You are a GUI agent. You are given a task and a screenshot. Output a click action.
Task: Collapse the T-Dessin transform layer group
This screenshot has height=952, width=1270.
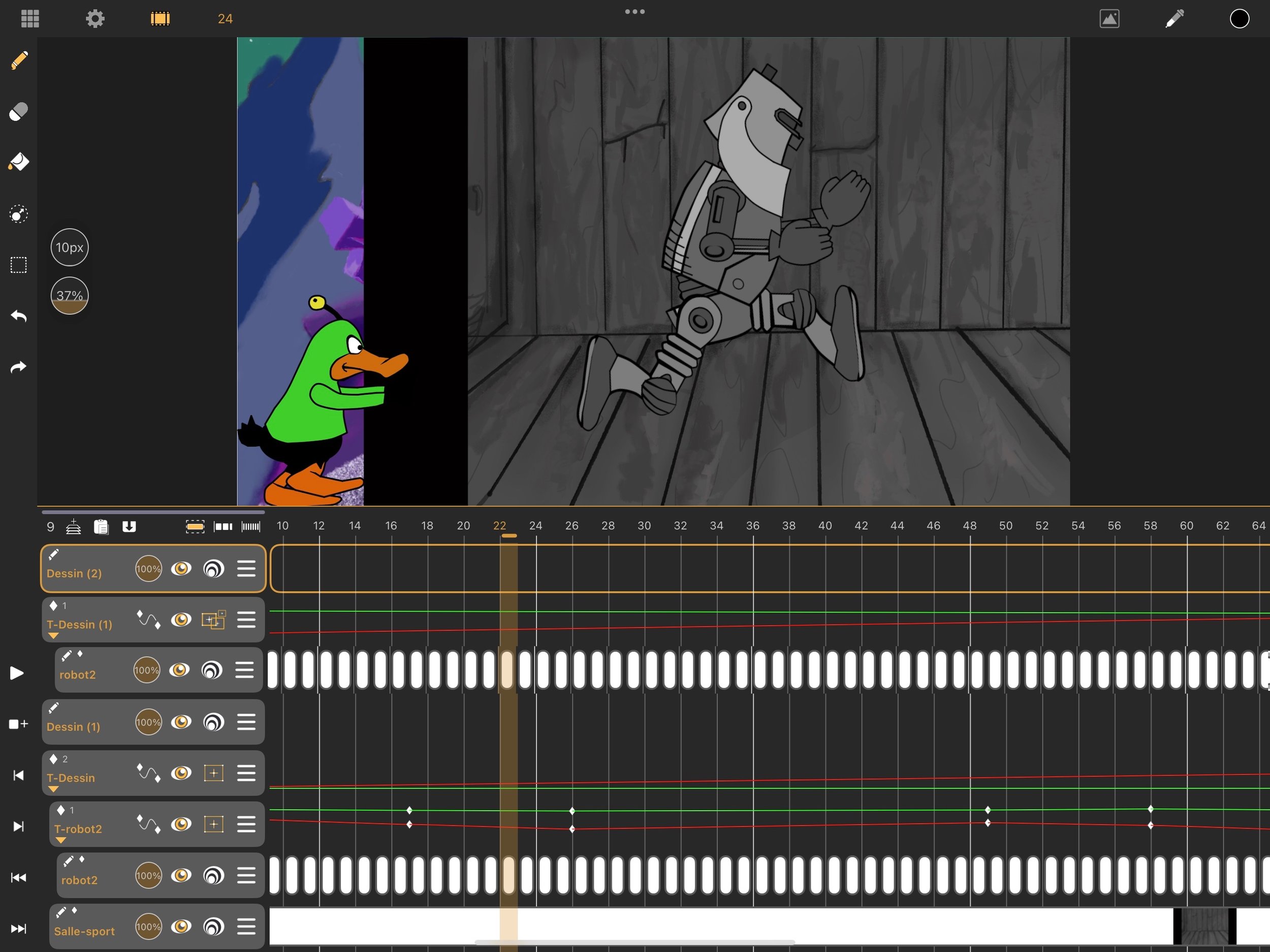[53, 789]
